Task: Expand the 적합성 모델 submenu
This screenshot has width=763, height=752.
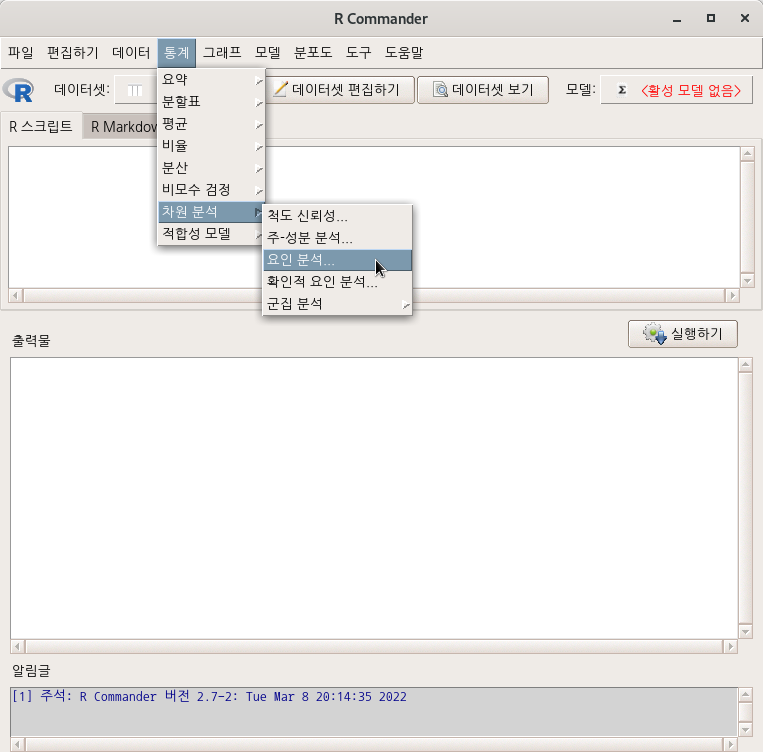Action: [212, 234]
